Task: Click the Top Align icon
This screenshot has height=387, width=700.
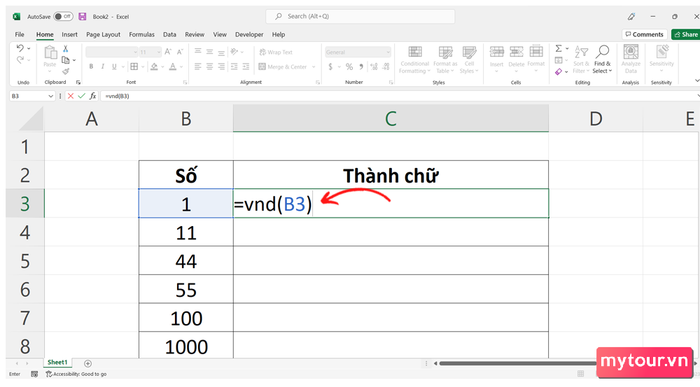Action: pos(198,52)
